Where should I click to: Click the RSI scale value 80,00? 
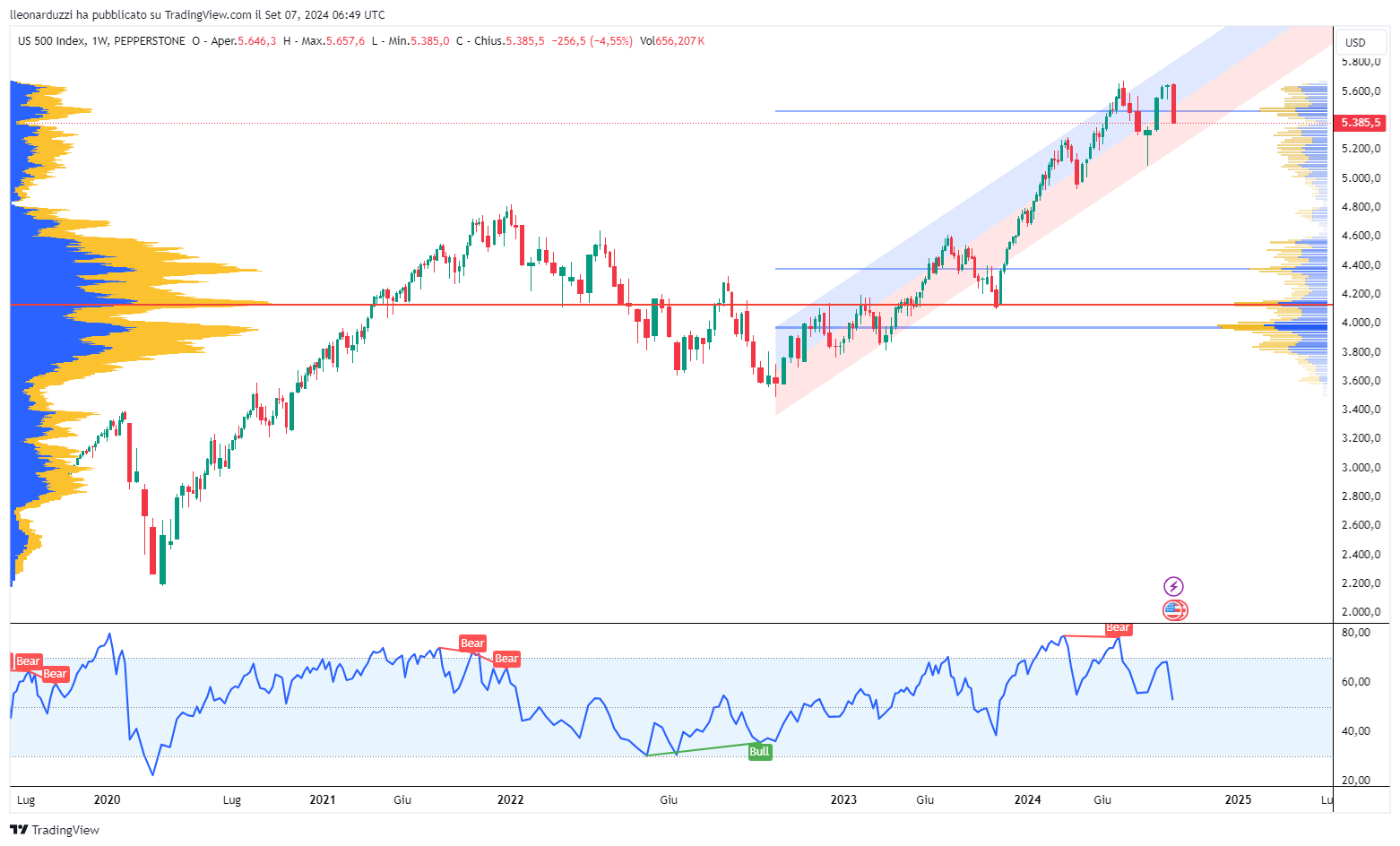tap(1357, 633)
